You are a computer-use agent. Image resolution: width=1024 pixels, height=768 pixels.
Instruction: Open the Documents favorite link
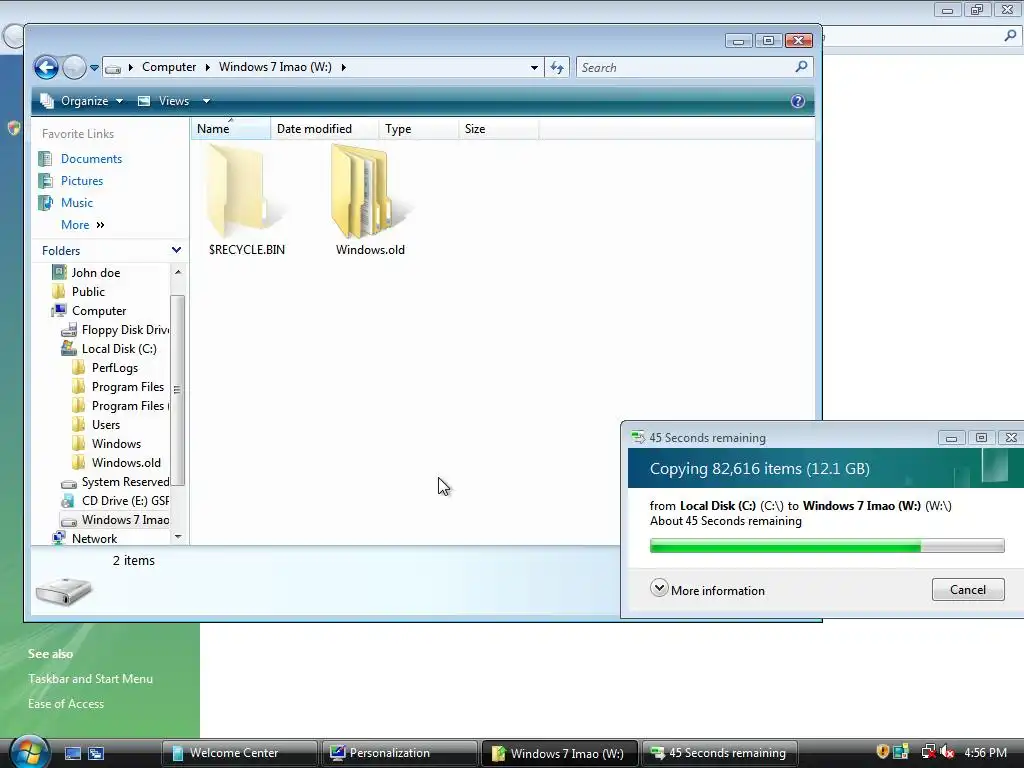coord(91,159)
